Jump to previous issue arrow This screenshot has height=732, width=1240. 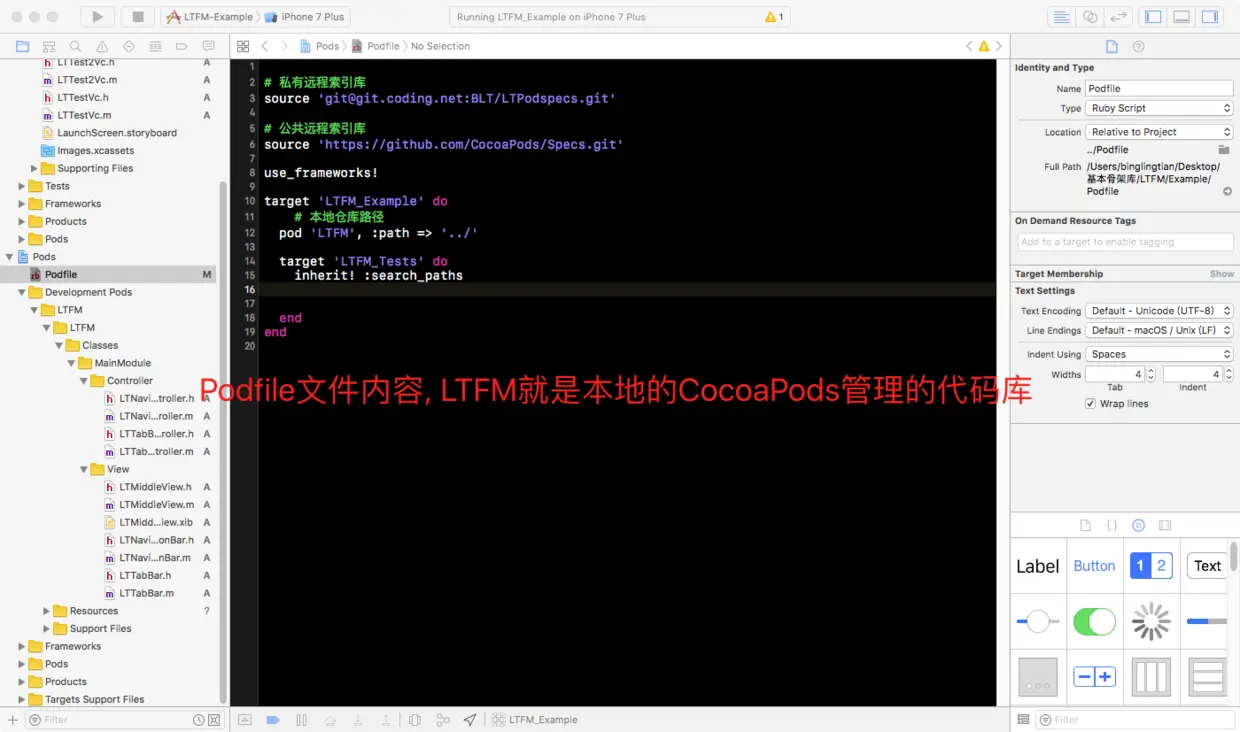[969, 46]
